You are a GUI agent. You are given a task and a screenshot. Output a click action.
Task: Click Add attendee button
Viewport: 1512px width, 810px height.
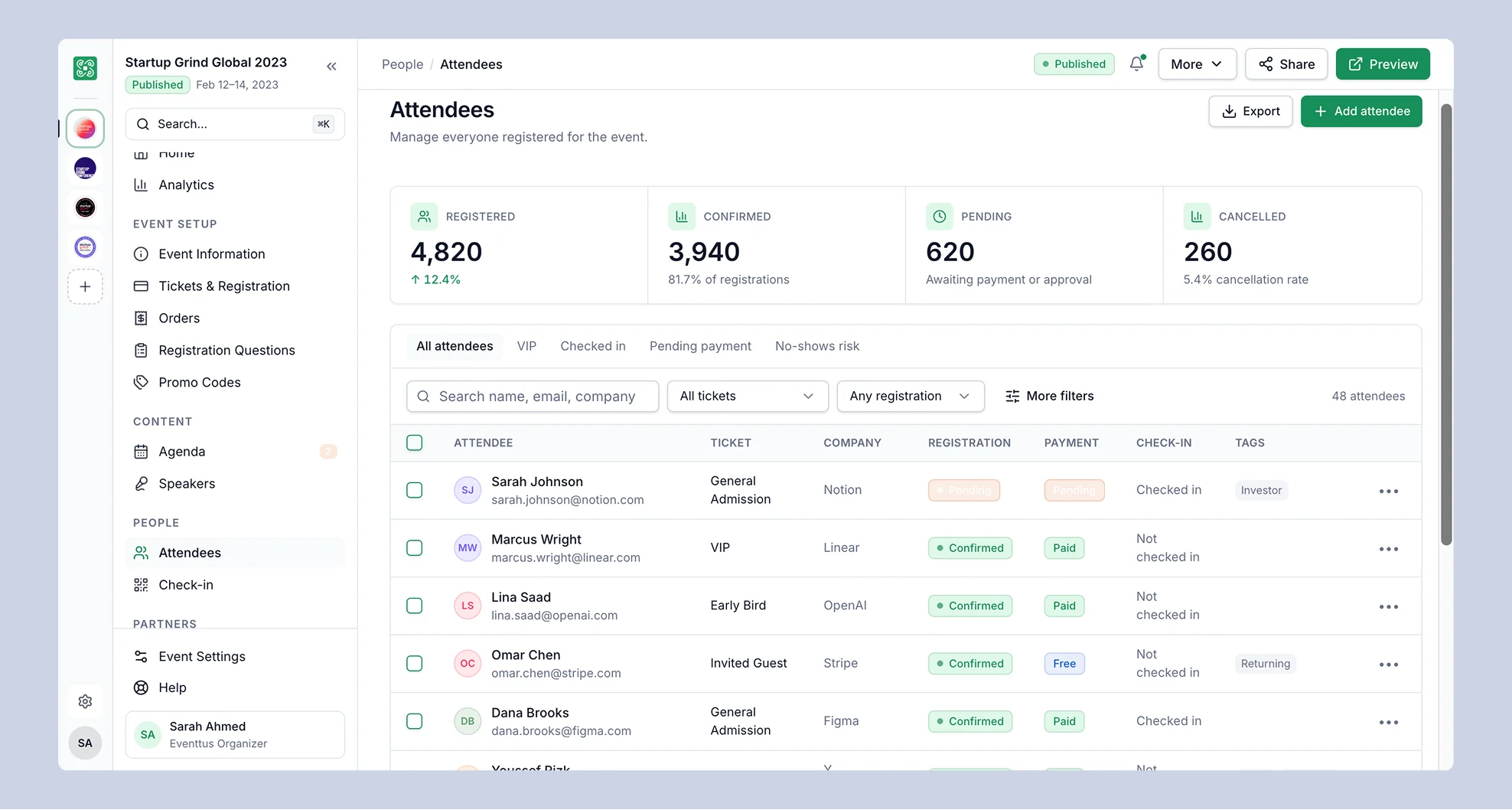(1361, 111)
